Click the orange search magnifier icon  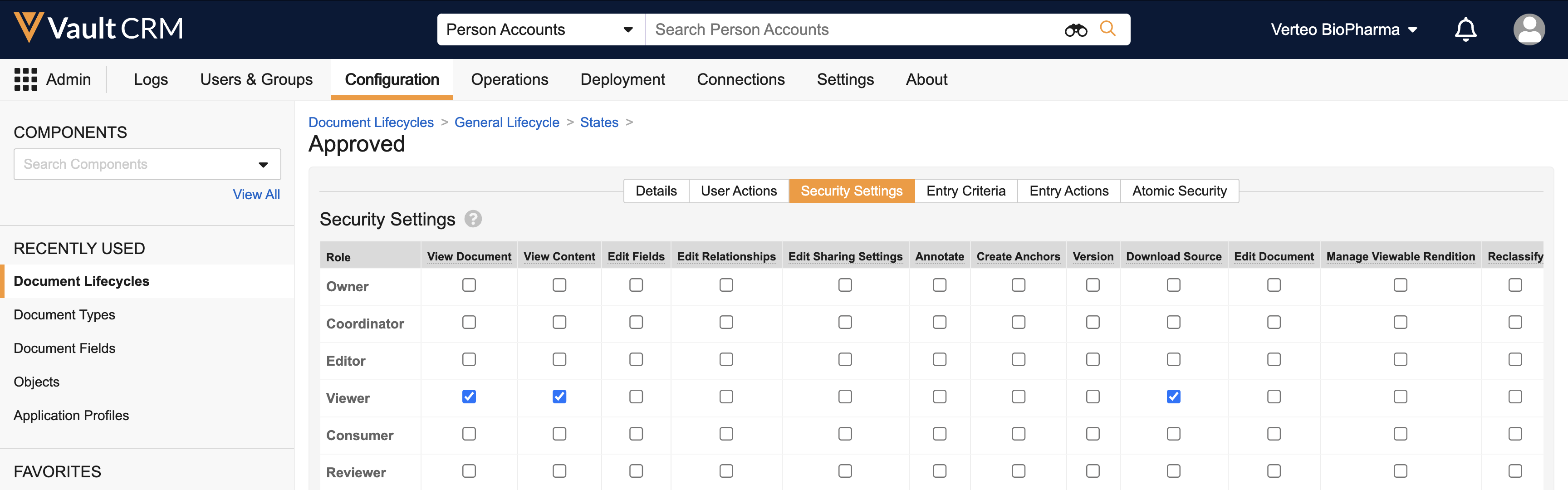point(1107,29)
